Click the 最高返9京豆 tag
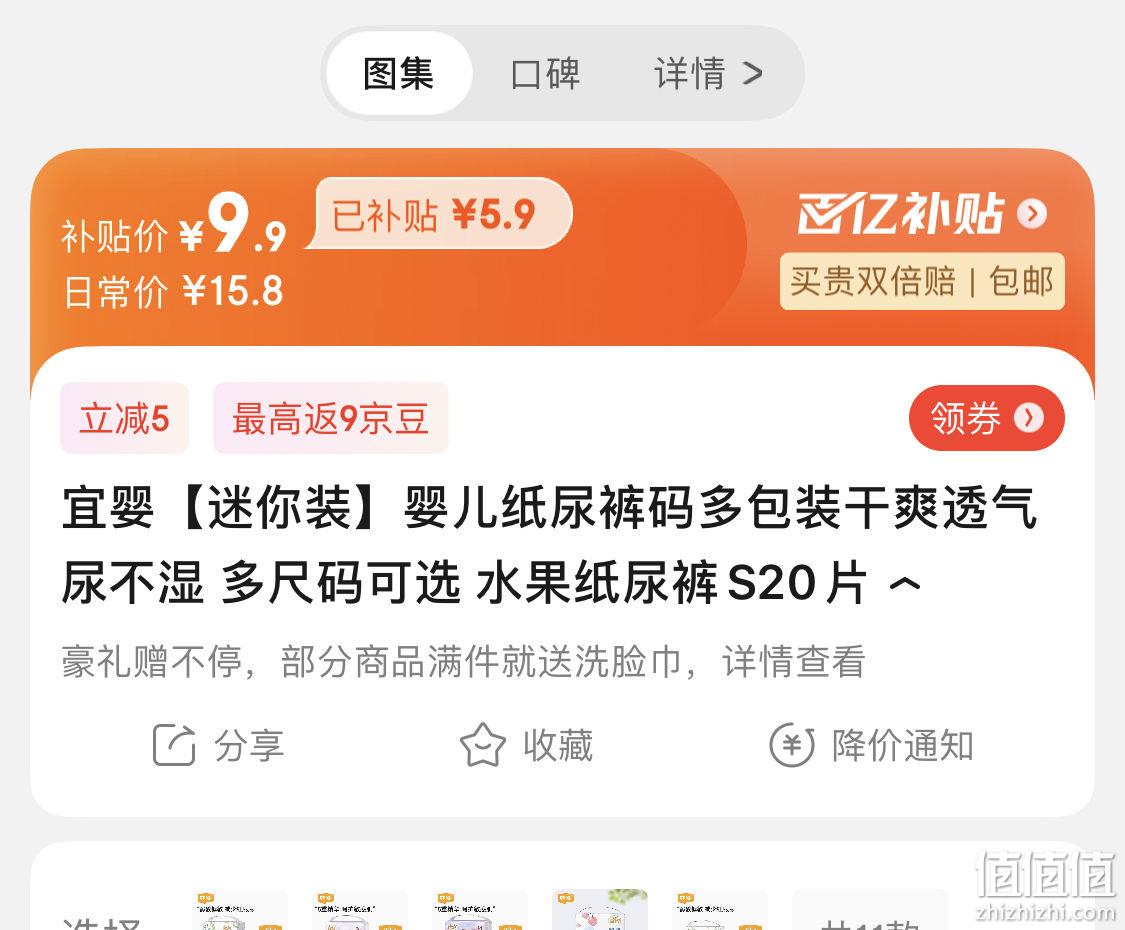 click(x=331, y=418)
